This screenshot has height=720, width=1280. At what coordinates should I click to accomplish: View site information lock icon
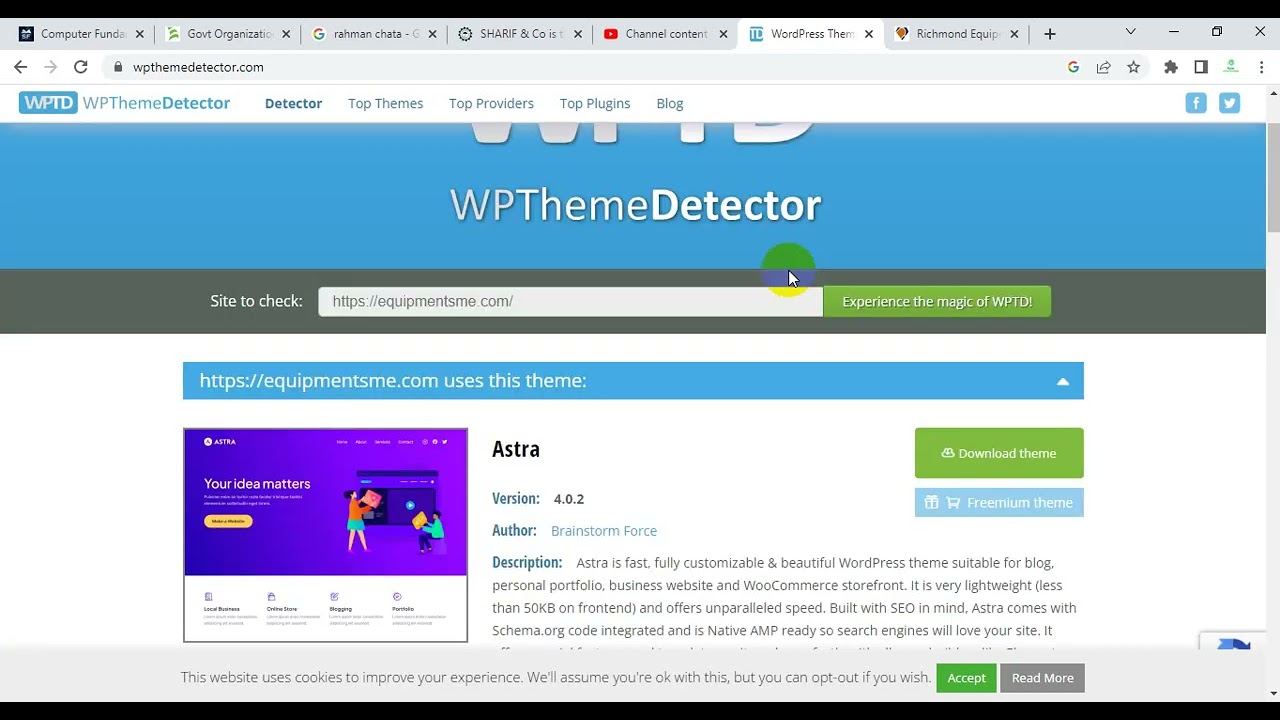click(x=118, y=67)
